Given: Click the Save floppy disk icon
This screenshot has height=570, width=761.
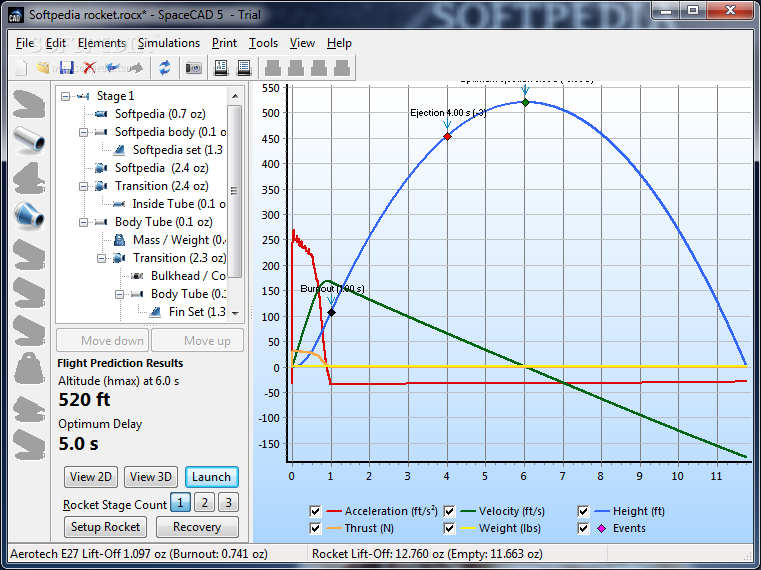Looking at the screenshot, I should tap(66, 67).
